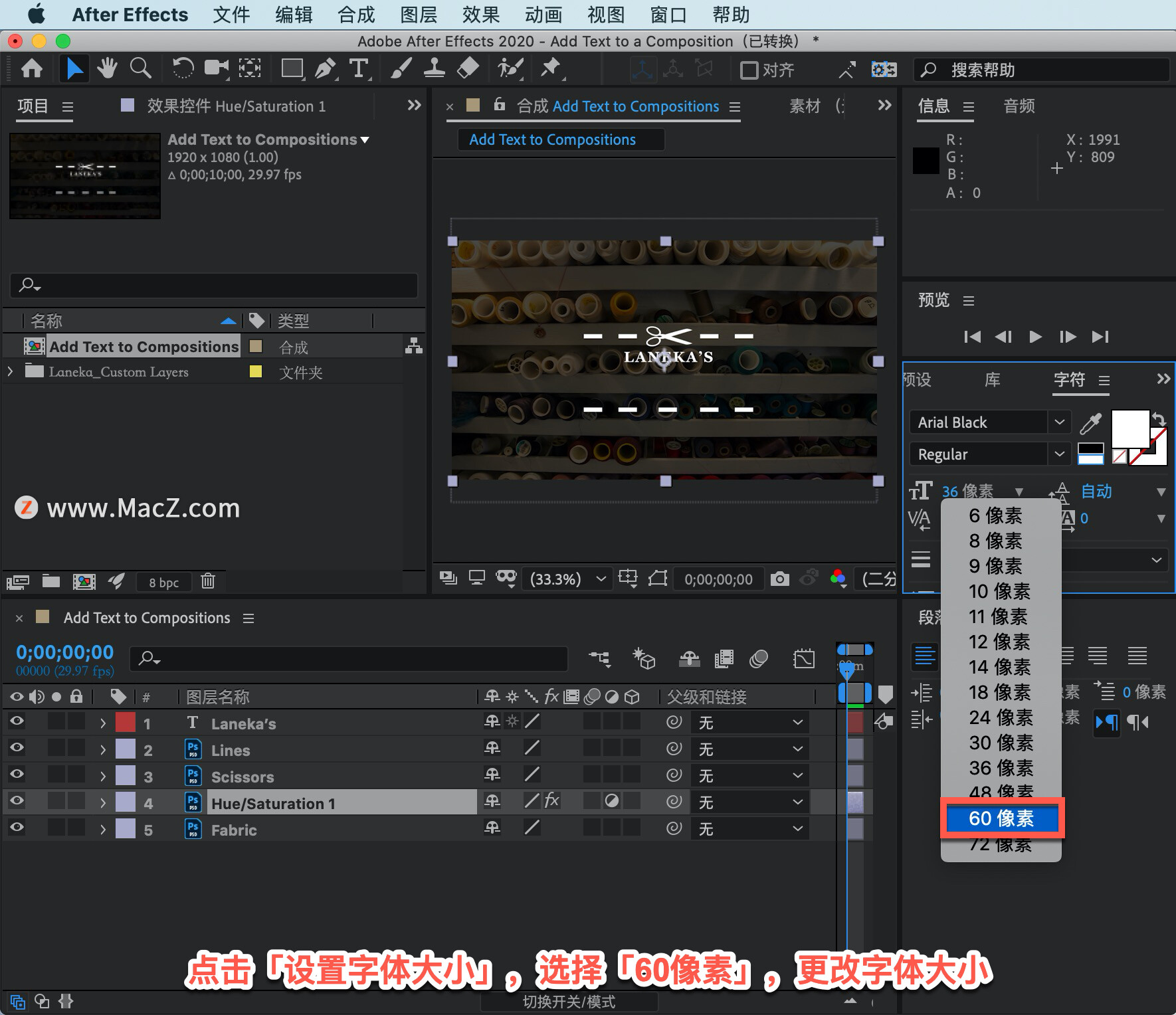Play the preview
This screenshot has height=1015, width=1176.
tap(1035, 337)
